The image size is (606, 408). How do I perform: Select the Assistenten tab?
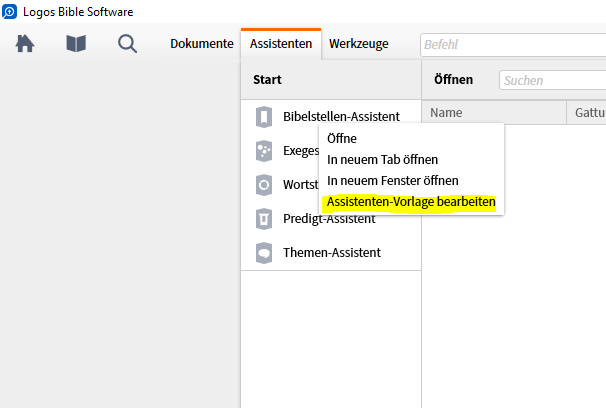click(281, 44)
